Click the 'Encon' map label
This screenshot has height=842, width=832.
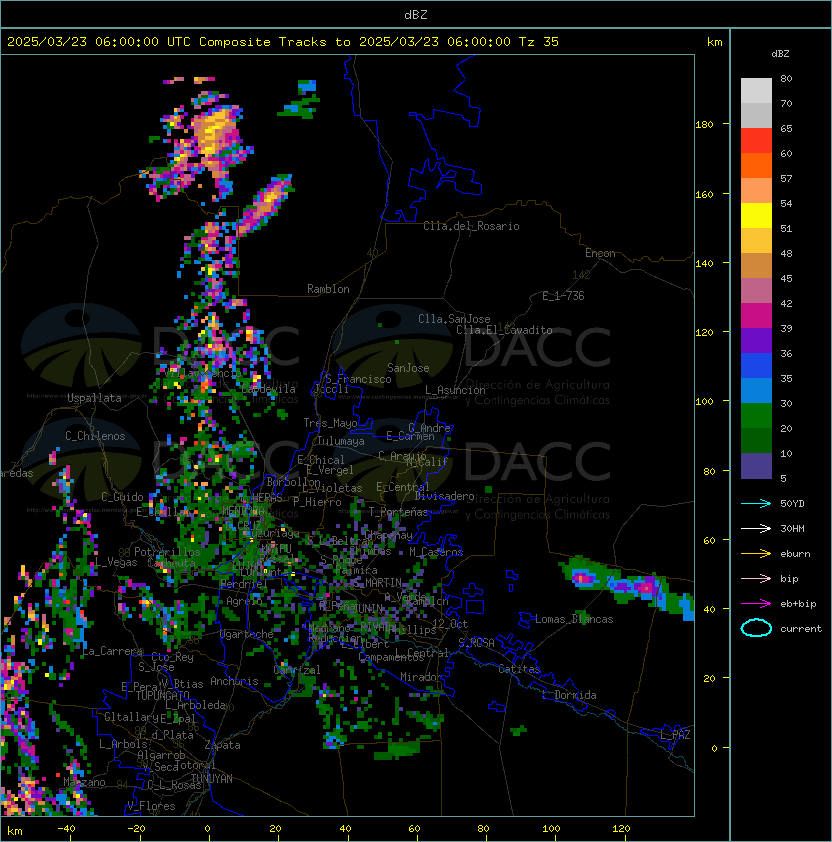click(x=600, y=253)
